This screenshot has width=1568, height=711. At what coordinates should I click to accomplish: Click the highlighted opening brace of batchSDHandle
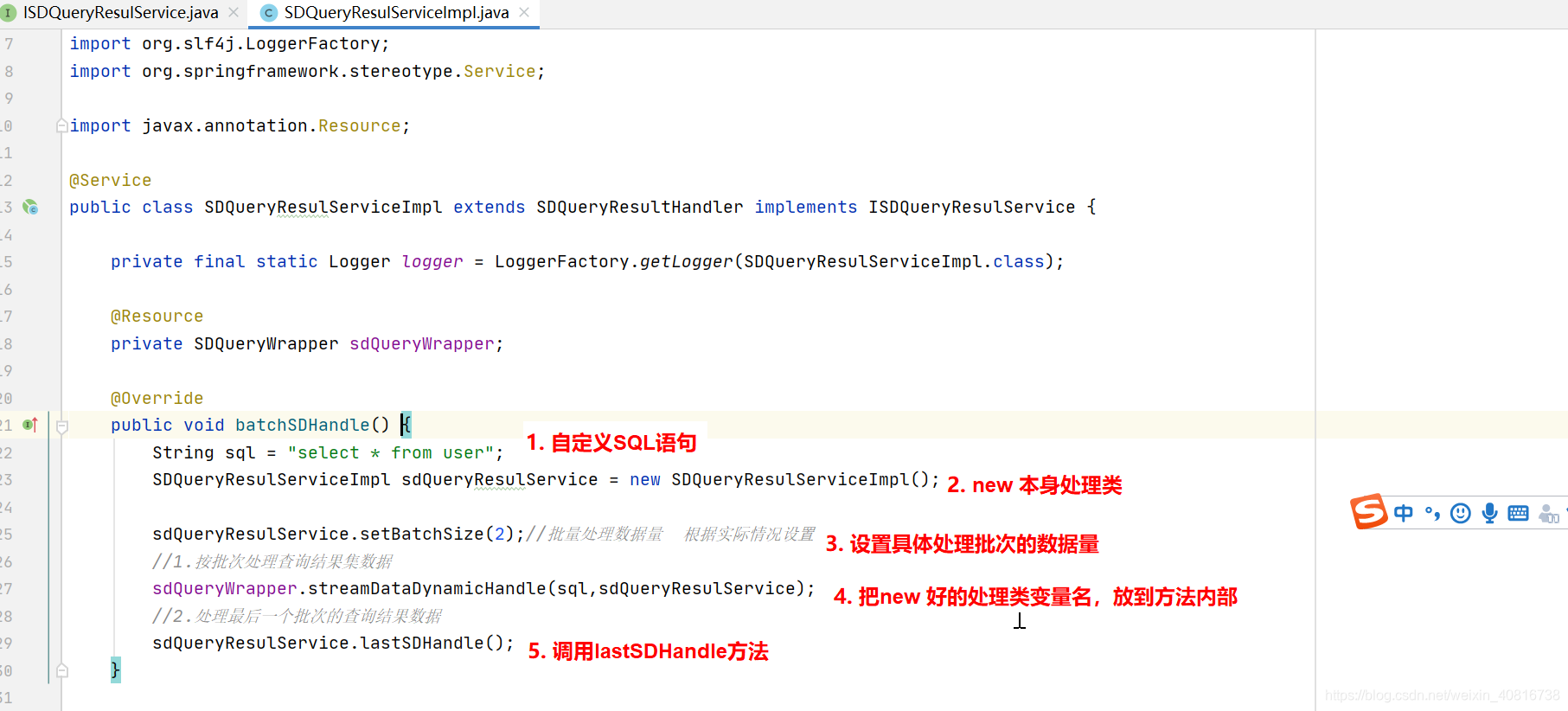tap(406, 425)
